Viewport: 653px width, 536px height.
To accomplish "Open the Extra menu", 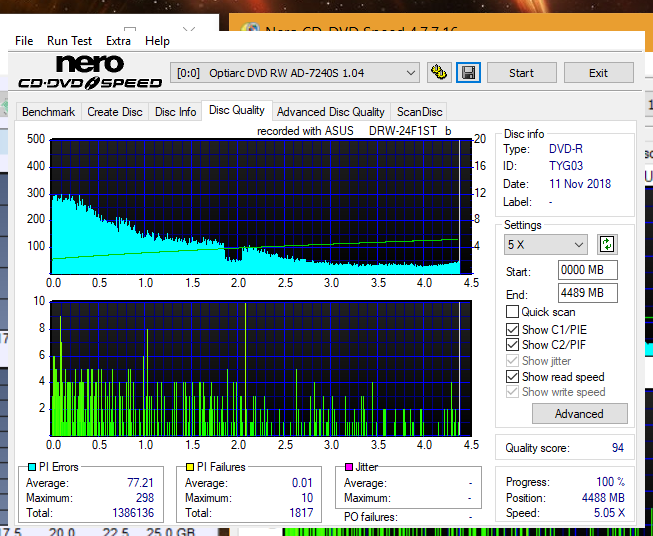I will click(x=118, y=41).
